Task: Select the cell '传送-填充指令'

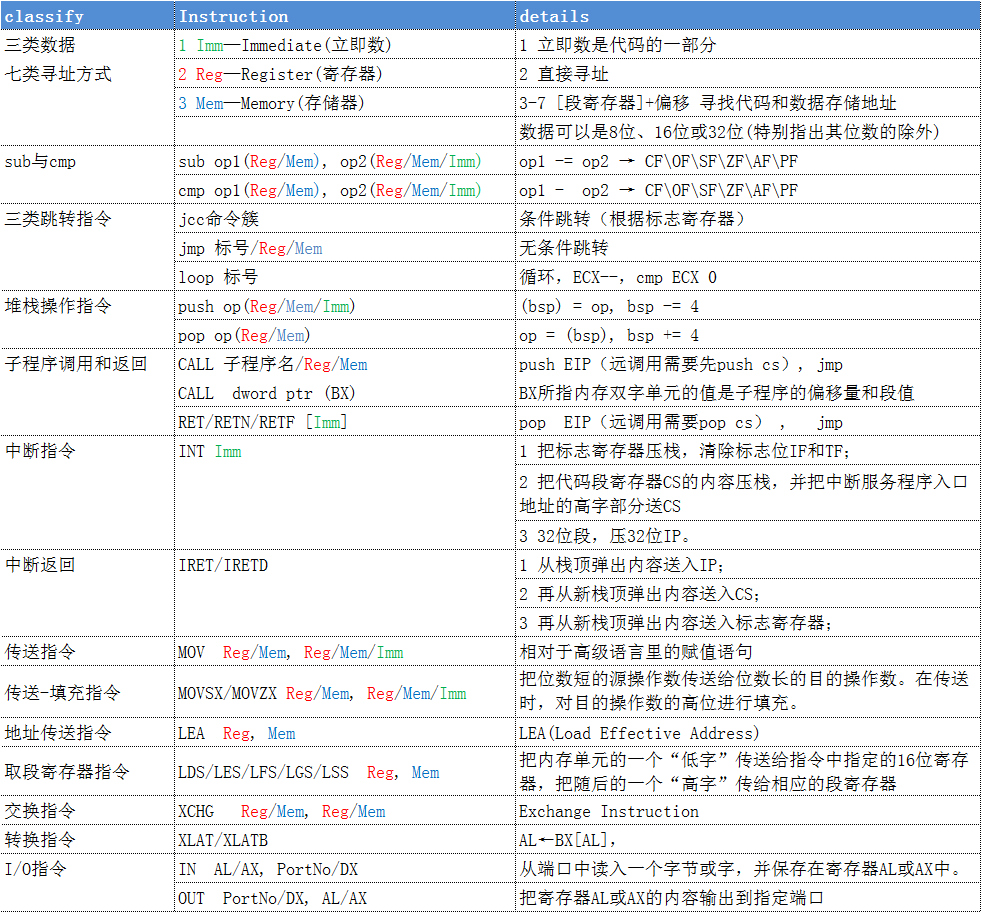Action: click(x=87, y=692)
